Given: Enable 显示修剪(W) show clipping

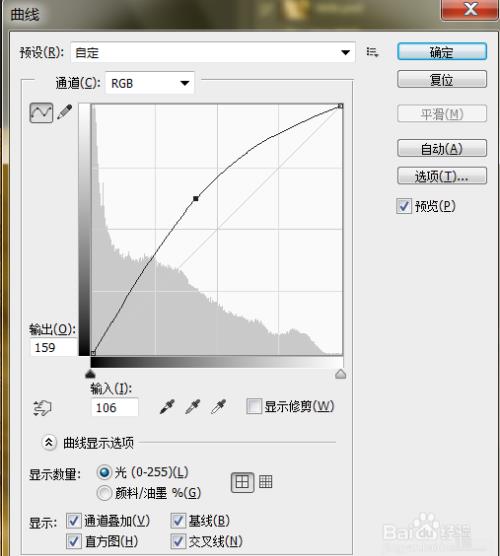Looking at the screenshot, I should click(254, 406).
